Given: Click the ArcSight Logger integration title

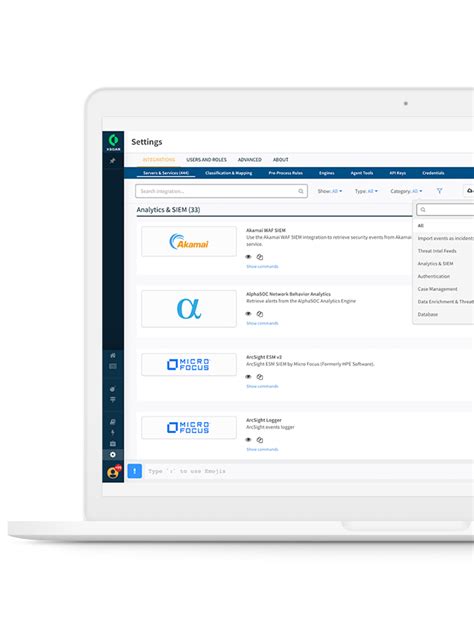Looking at the screenshot, I should pyautogui.click(x=264, y=420).
